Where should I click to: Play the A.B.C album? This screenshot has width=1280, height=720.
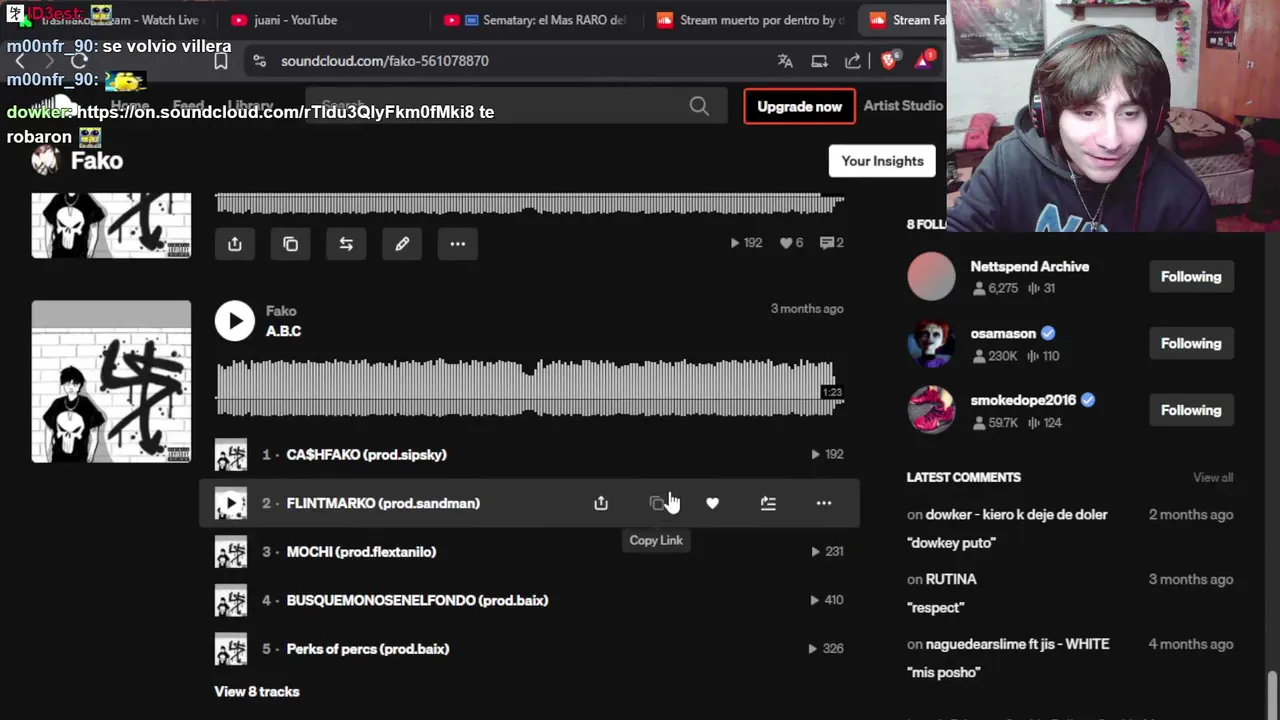pyautogui.click(x=235, y=321)
